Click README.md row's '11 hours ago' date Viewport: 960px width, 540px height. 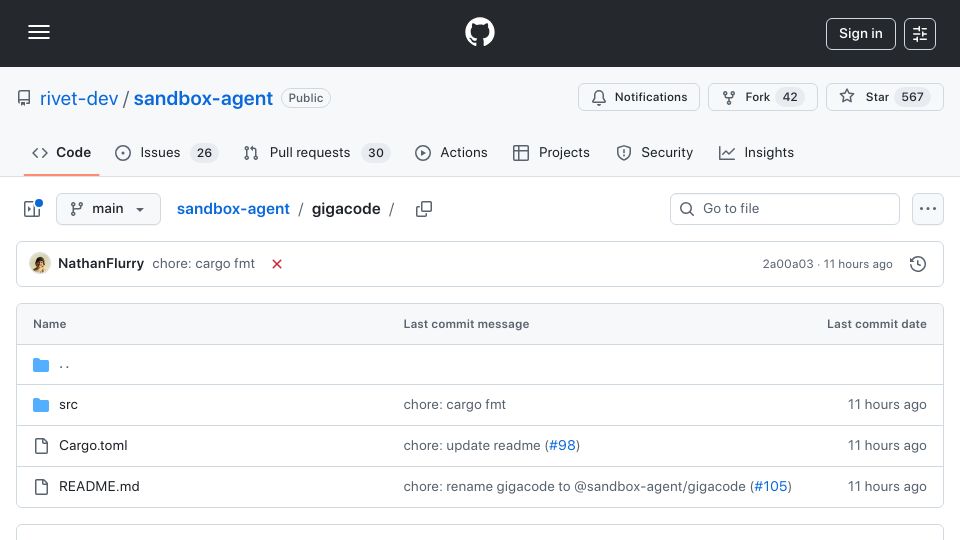887,487
